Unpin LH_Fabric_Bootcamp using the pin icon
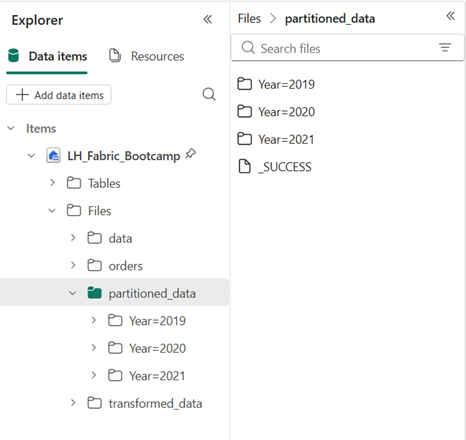The image size is (466, 440). point(191,154)
